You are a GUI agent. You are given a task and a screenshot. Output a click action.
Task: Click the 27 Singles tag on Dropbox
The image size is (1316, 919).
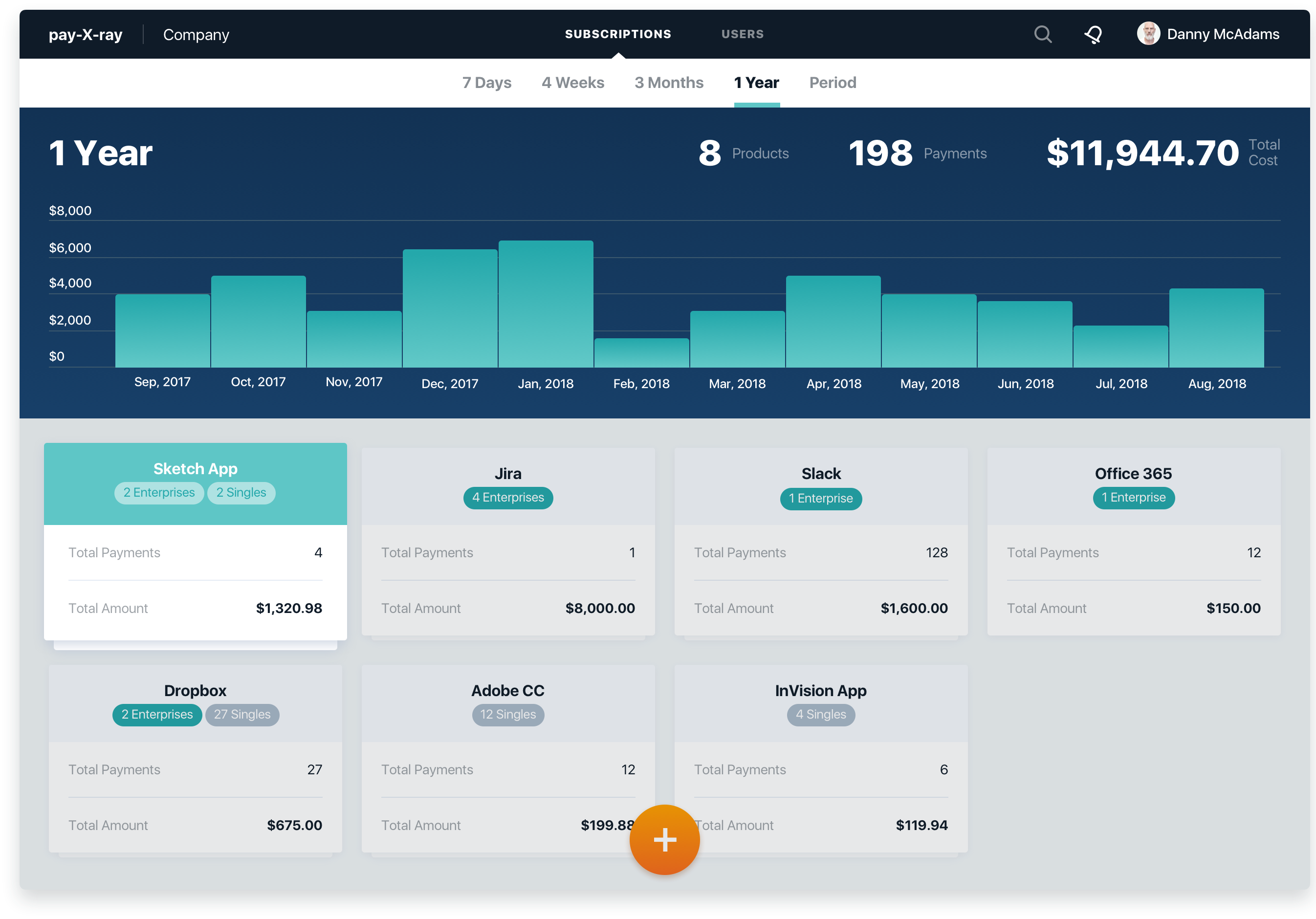[242, 714]
